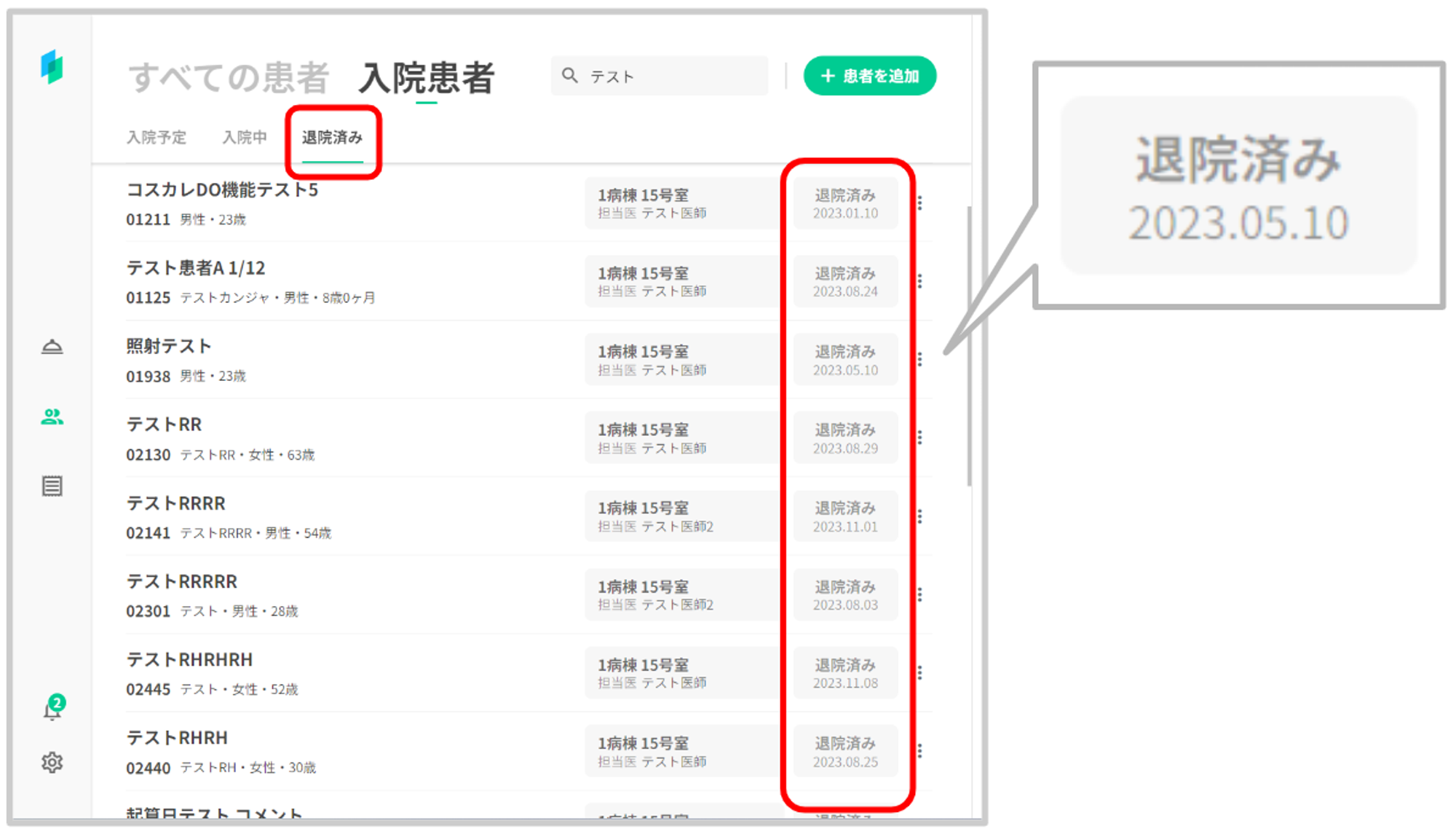Click the search magnifier icon
This screenshot has height=834, width=1456.
point(570,76)
